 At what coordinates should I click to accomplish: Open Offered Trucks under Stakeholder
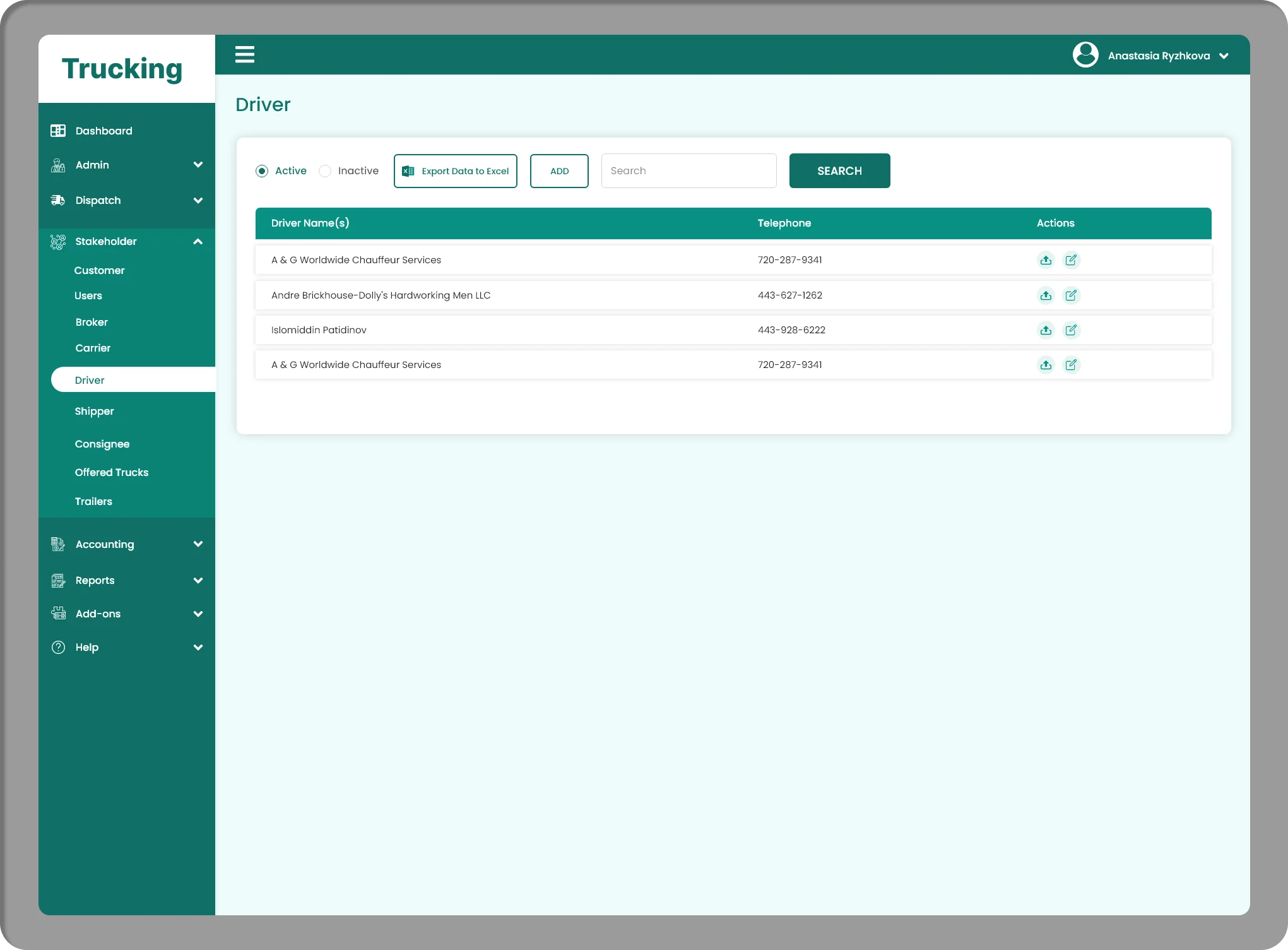pyautogui.click(x=112, y=472)
